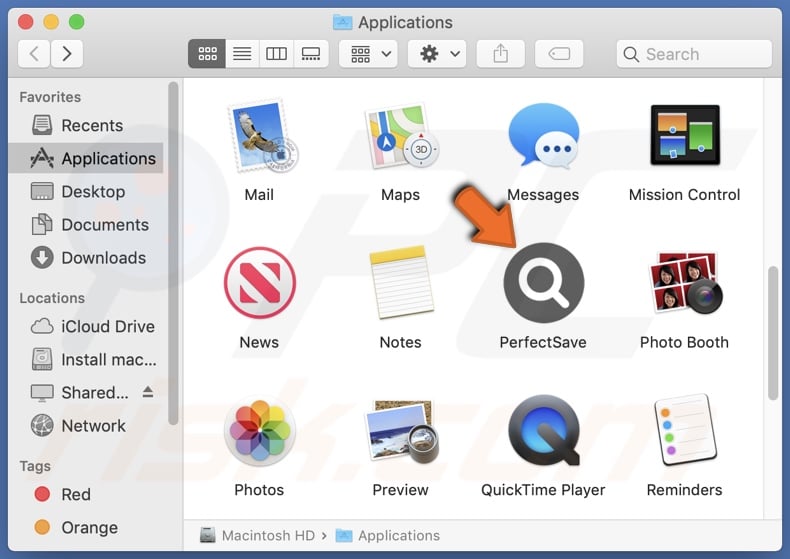Close the Finder window
Screen dimensions: 790x559
coord(26,22)
